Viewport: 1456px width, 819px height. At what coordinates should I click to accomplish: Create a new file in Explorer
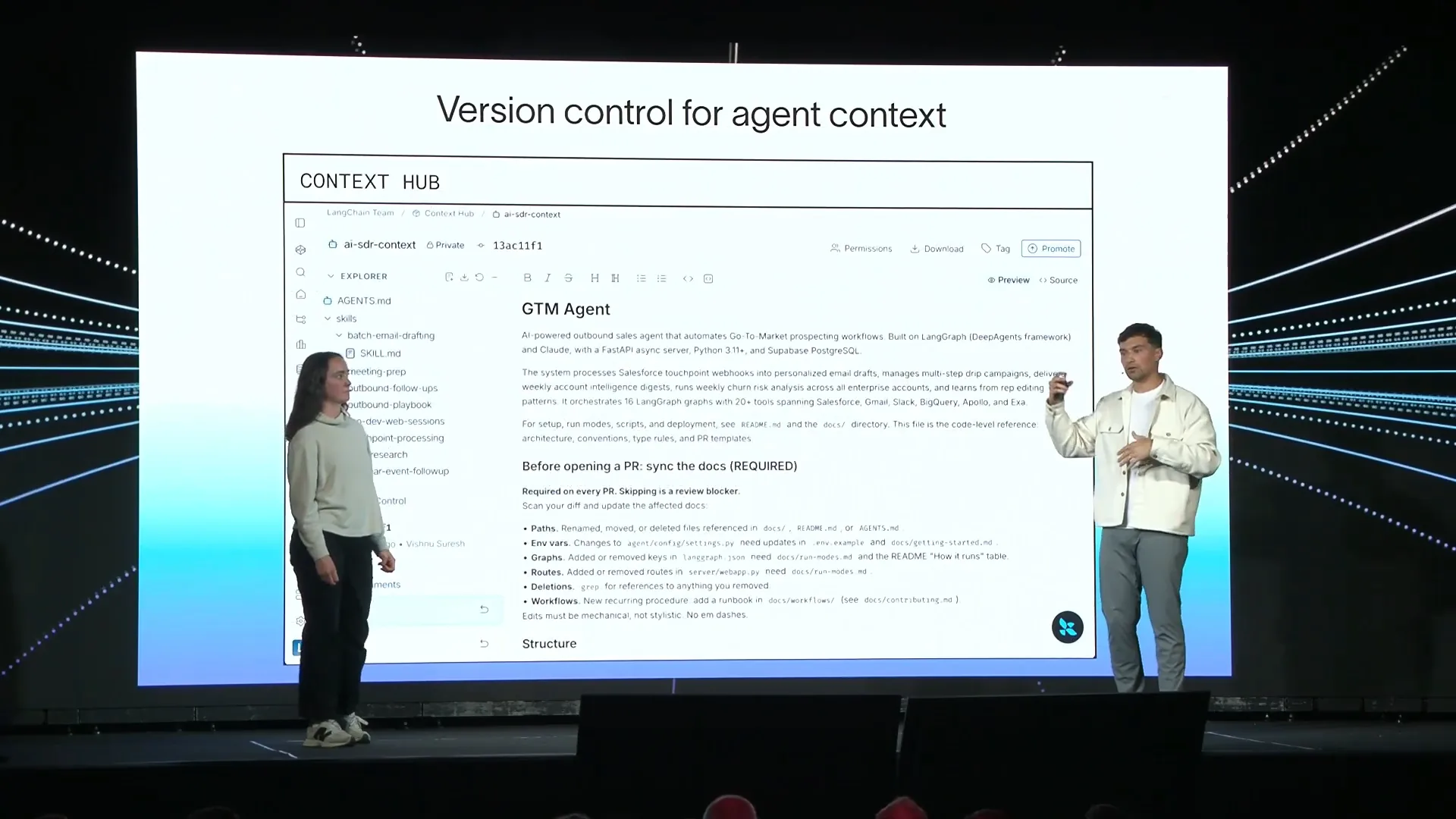[x=449, y=278]
